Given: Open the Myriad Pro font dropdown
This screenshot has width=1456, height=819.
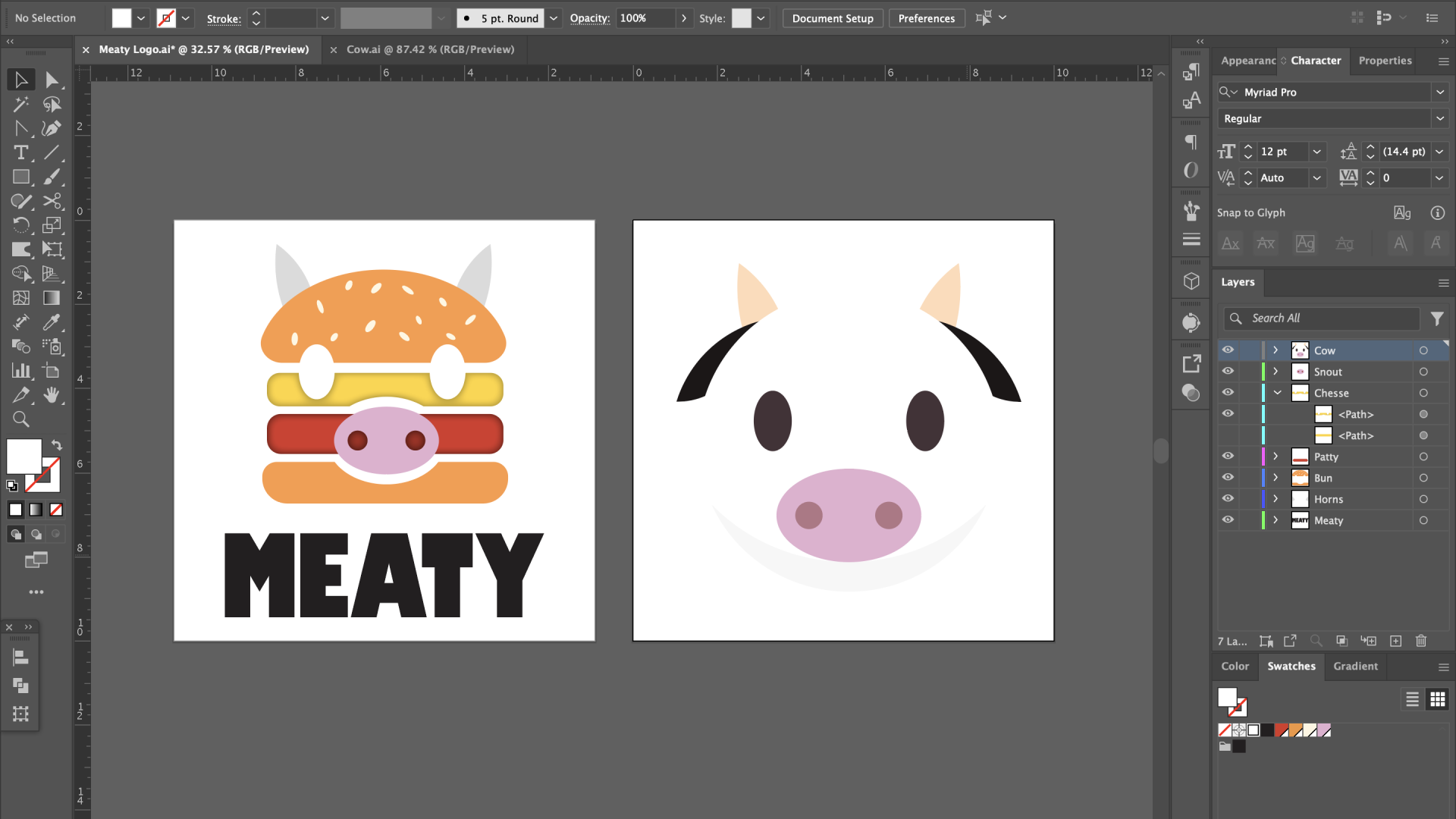Looking at the screenshot, I should click(x=1439, y=93).
